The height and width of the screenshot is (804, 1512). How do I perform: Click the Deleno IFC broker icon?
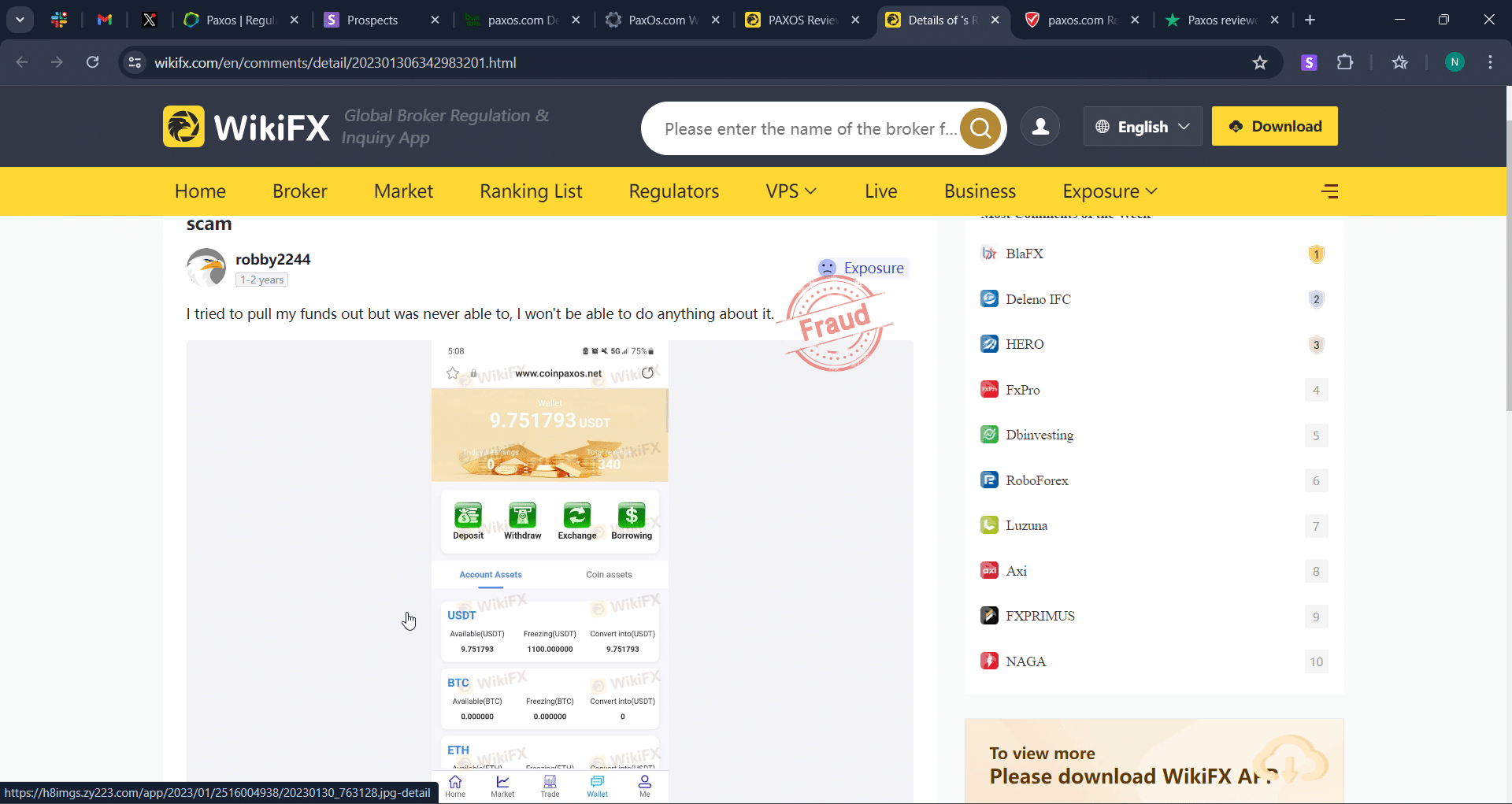click(989, 299)
